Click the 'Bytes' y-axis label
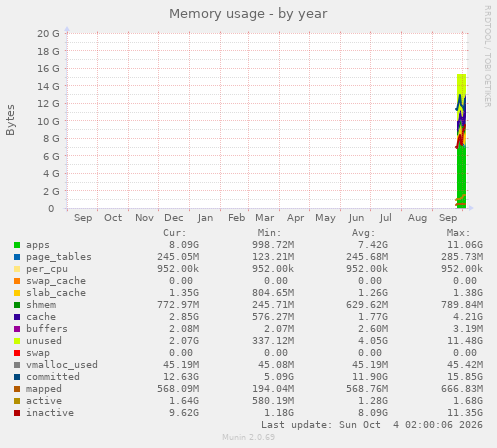The height and width of the screenshot is (448, 497). point(10,120)
